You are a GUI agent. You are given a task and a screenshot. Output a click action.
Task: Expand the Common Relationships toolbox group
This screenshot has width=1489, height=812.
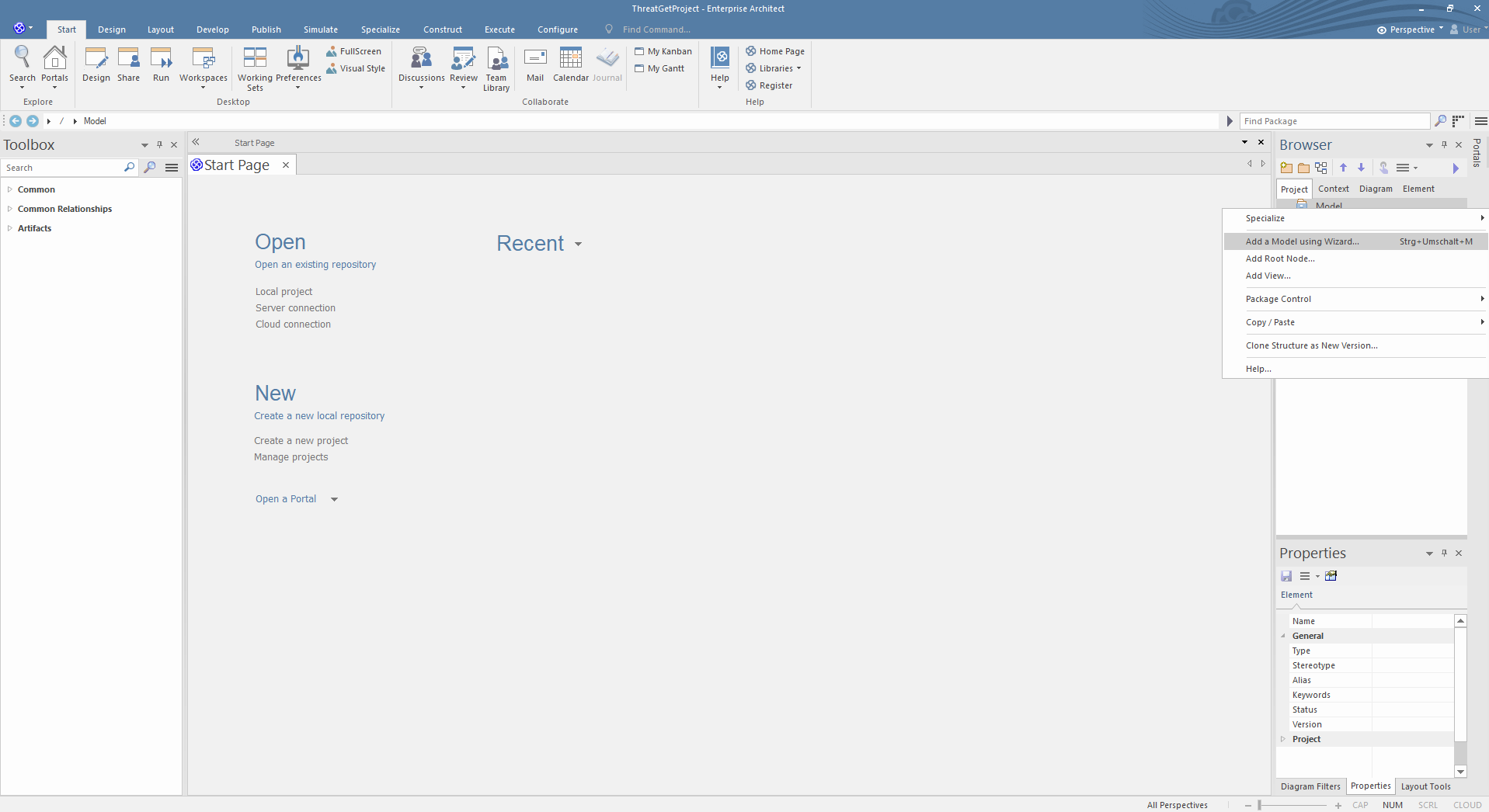[10, 209]
